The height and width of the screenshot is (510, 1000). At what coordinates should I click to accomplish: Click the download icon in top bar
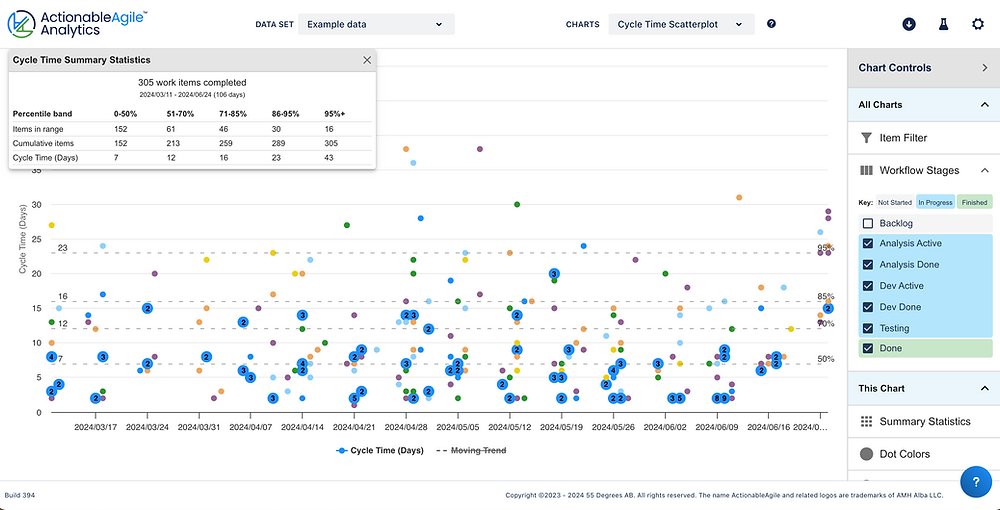pos(908,24)
